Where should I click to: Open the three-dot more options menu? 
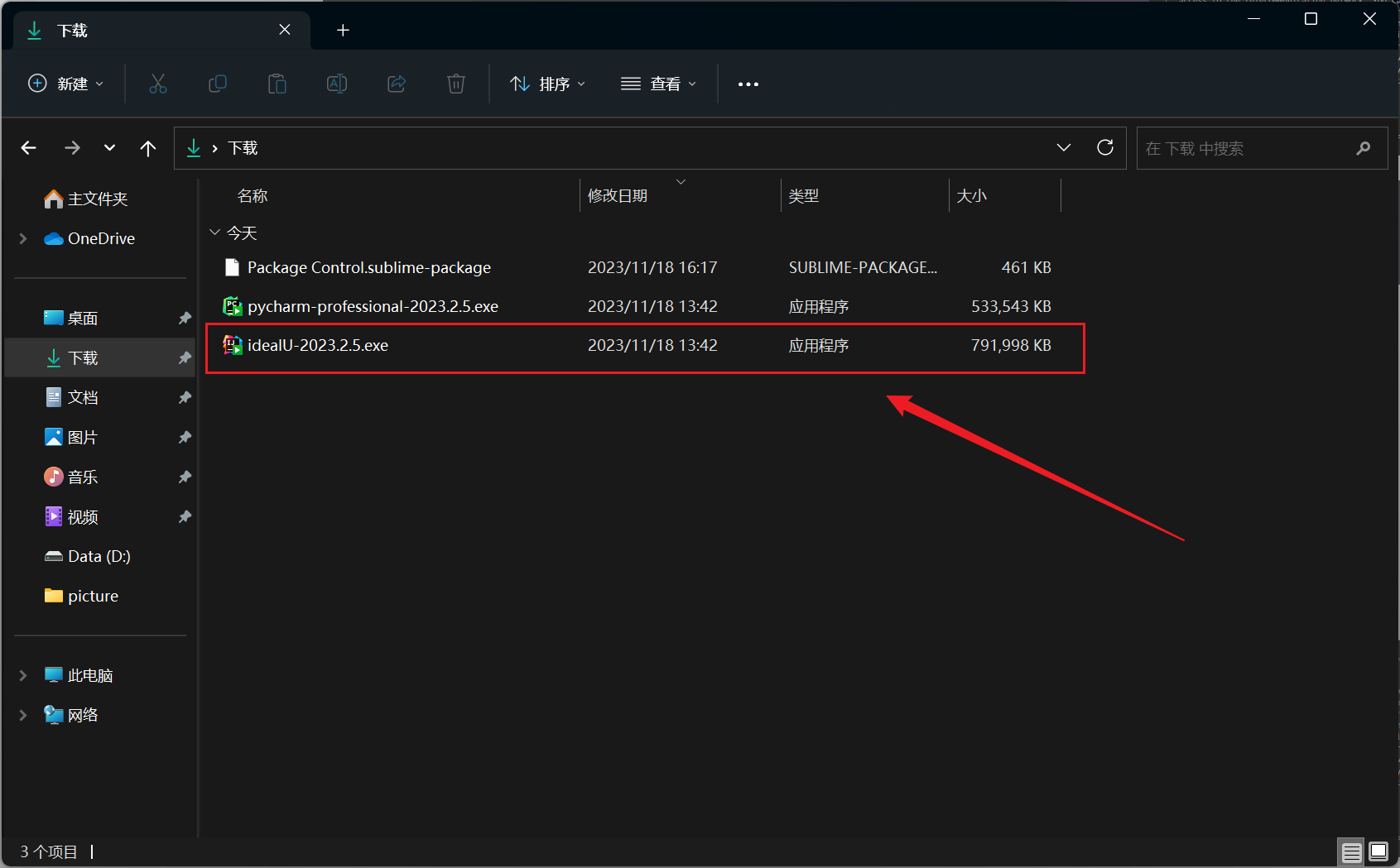[748, 84]
